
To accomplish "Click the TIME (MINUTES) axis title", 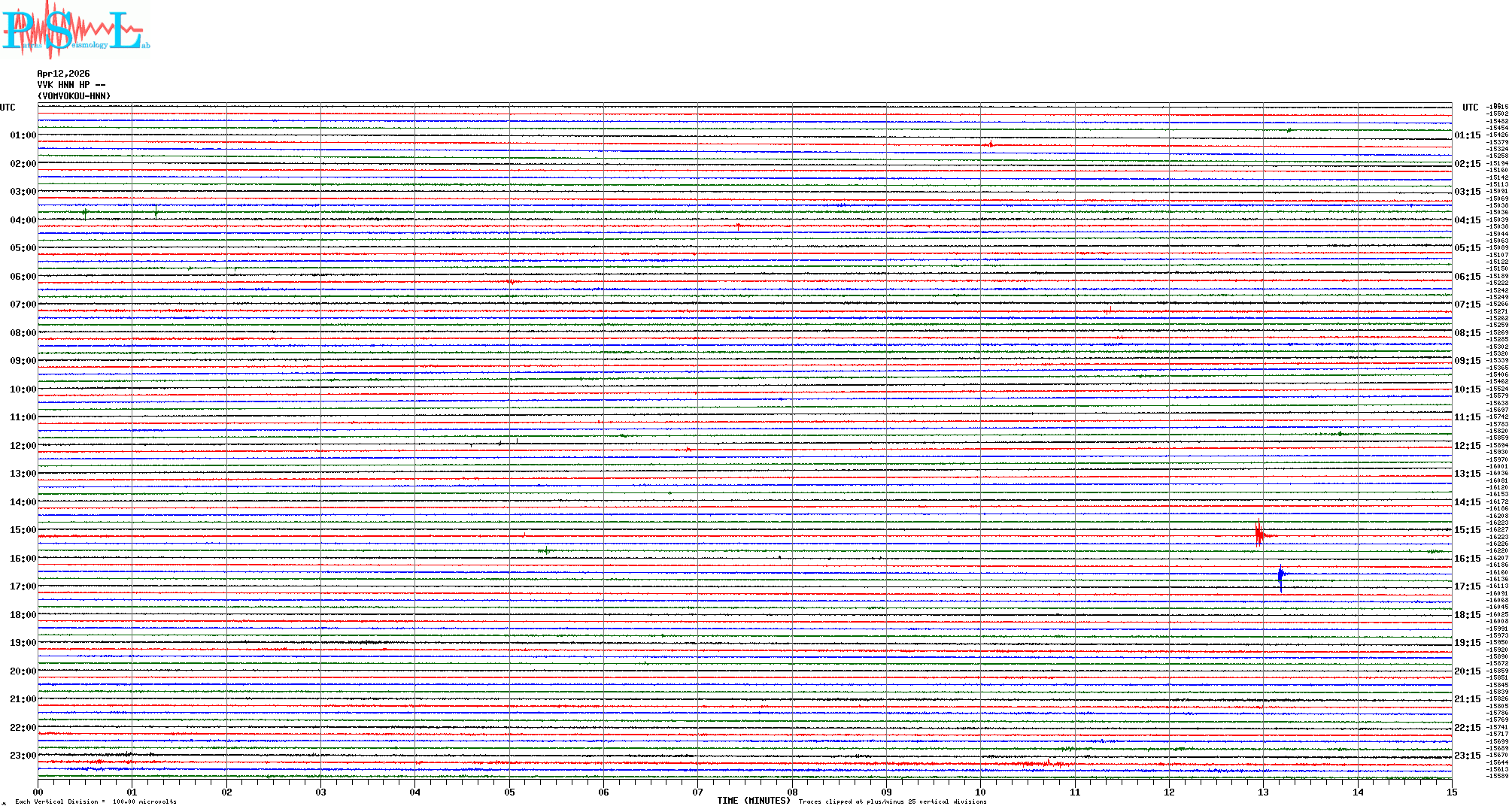I will [x=754, y=801].
